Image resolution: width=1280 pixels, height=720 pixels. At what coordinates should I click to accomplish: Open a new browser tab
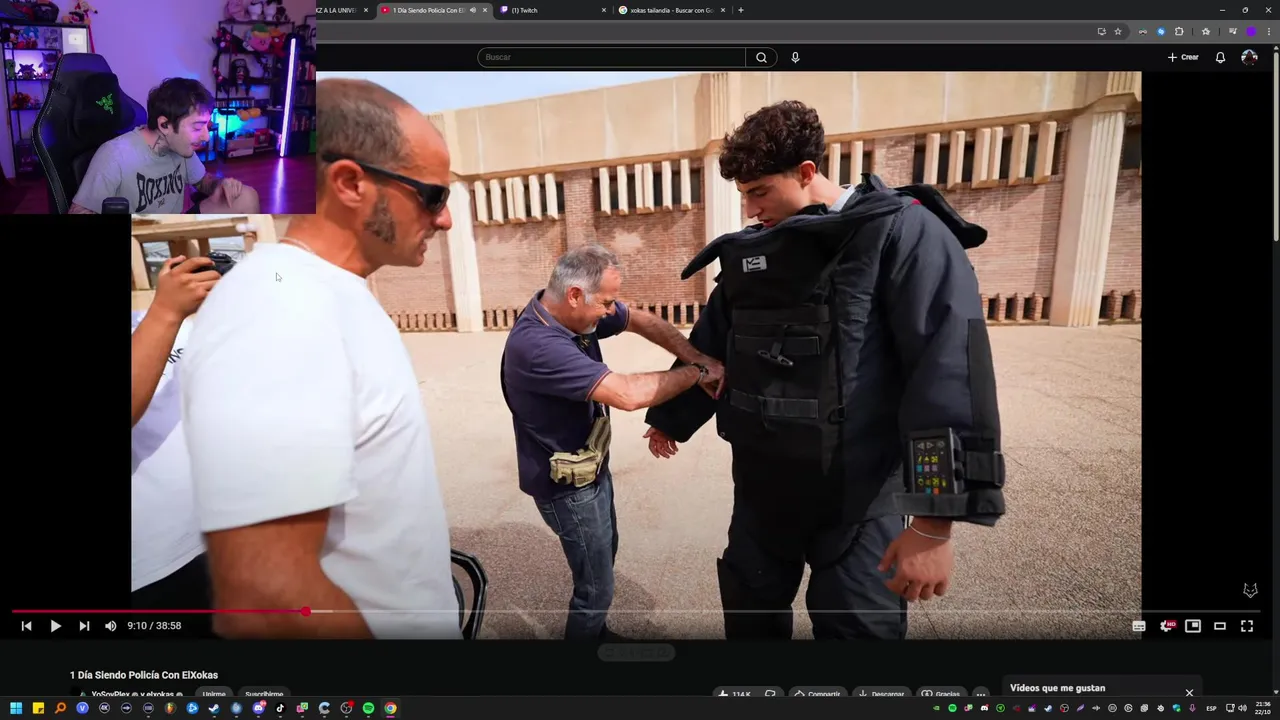coord(740,10)
